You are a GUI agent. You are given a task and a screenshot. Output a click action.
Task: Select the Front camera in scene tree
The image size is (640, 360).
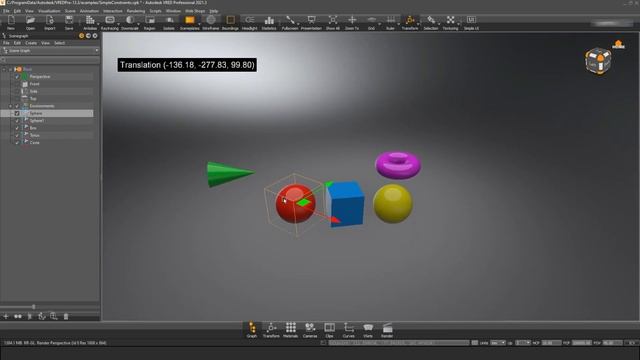point(35,84)
